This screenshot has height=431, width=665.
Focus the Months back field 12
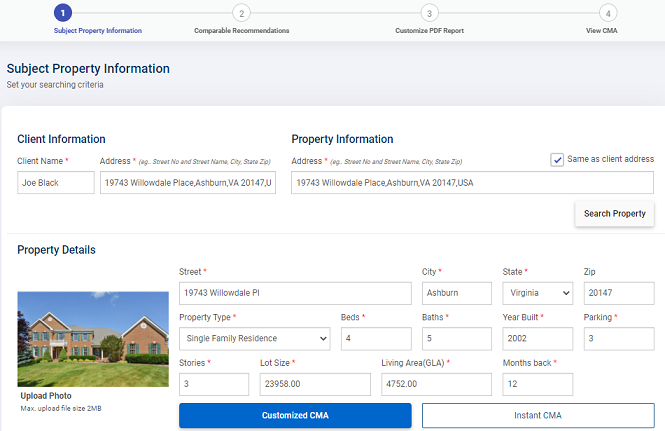(537, 384)
